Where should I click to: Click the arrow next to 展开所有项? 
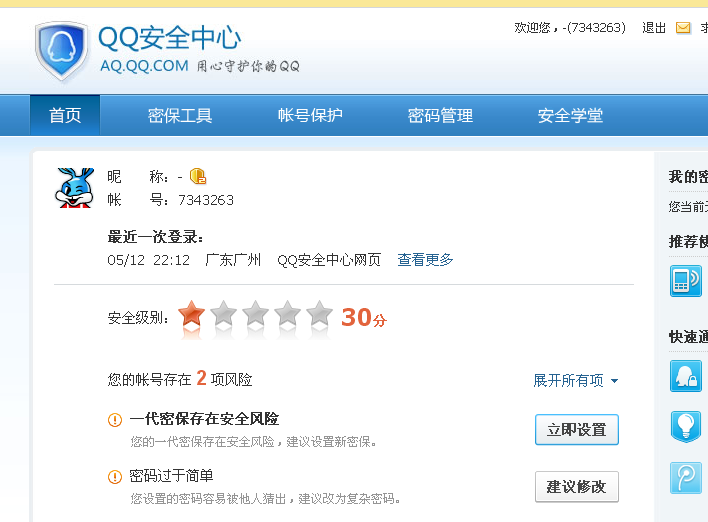(614, 381)
